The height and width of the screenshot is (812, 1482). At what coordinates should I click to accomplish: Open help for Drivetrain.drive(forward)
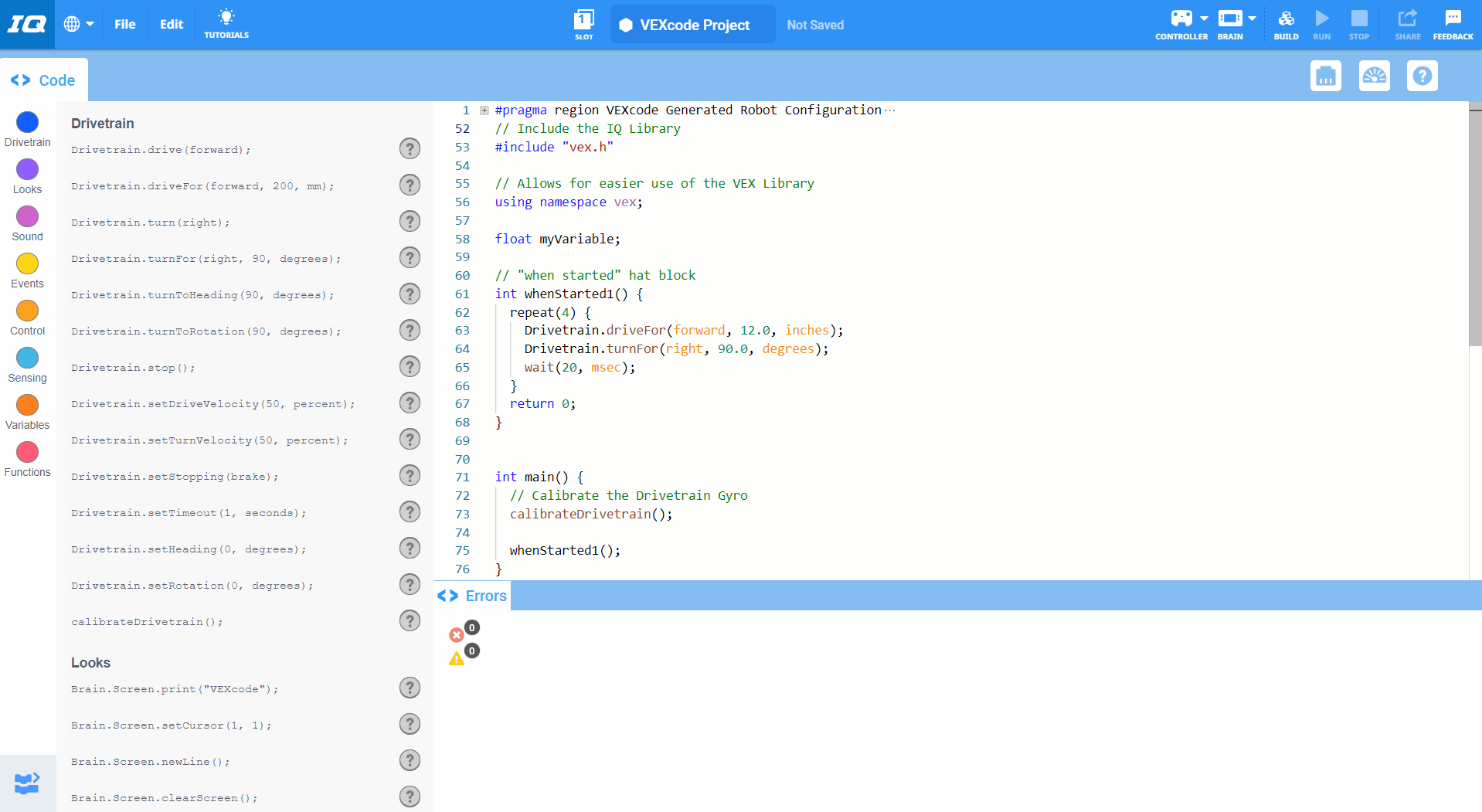pos(410,148)
